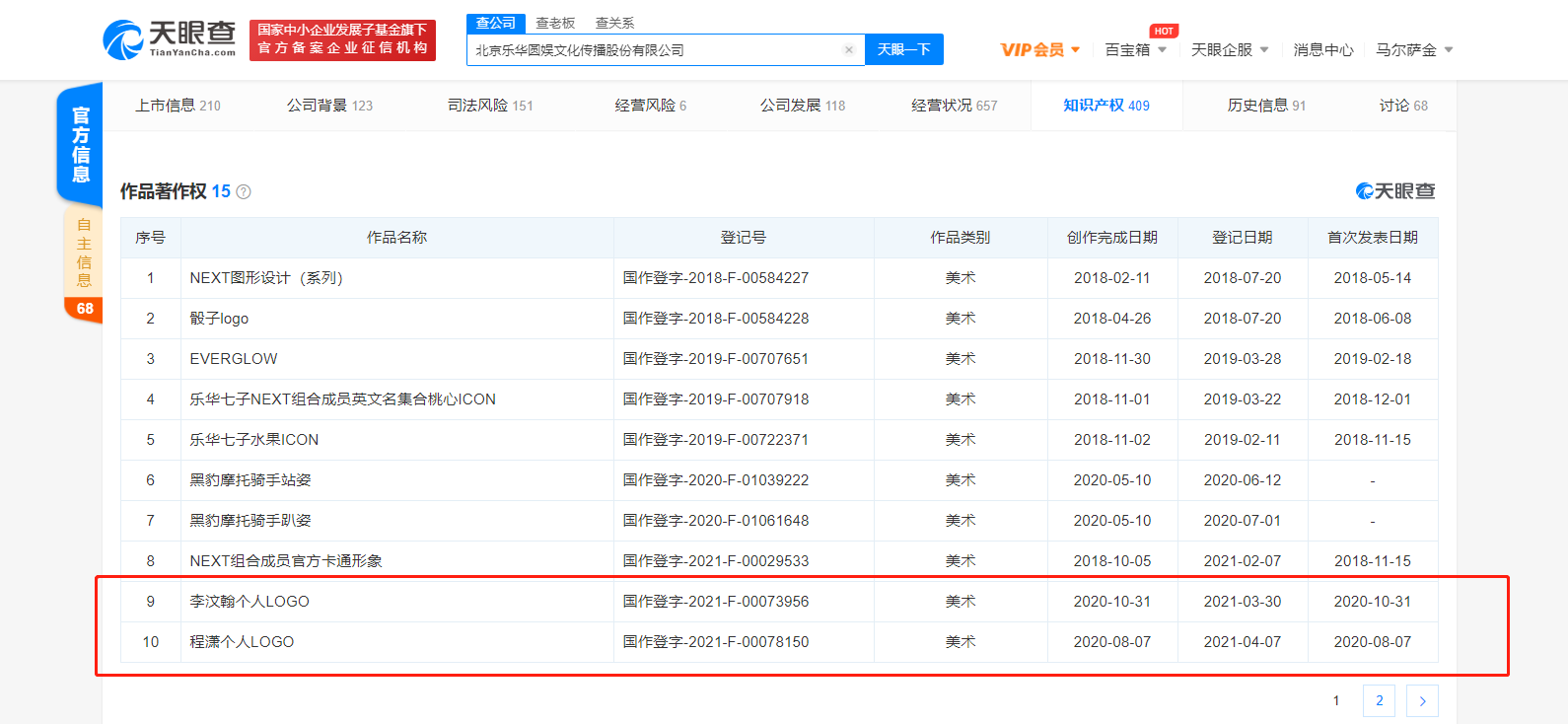Viewport: 1568px width, 724px height.
Task: Click the TianYanCha logo
Action: tap(170, 39)
